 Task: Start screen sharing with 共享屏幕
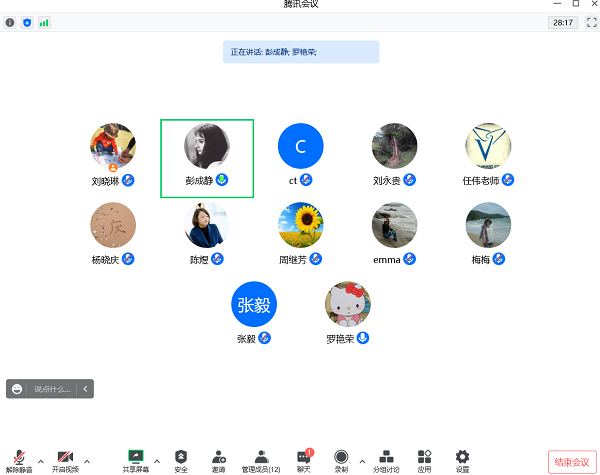tap(136, 459)
